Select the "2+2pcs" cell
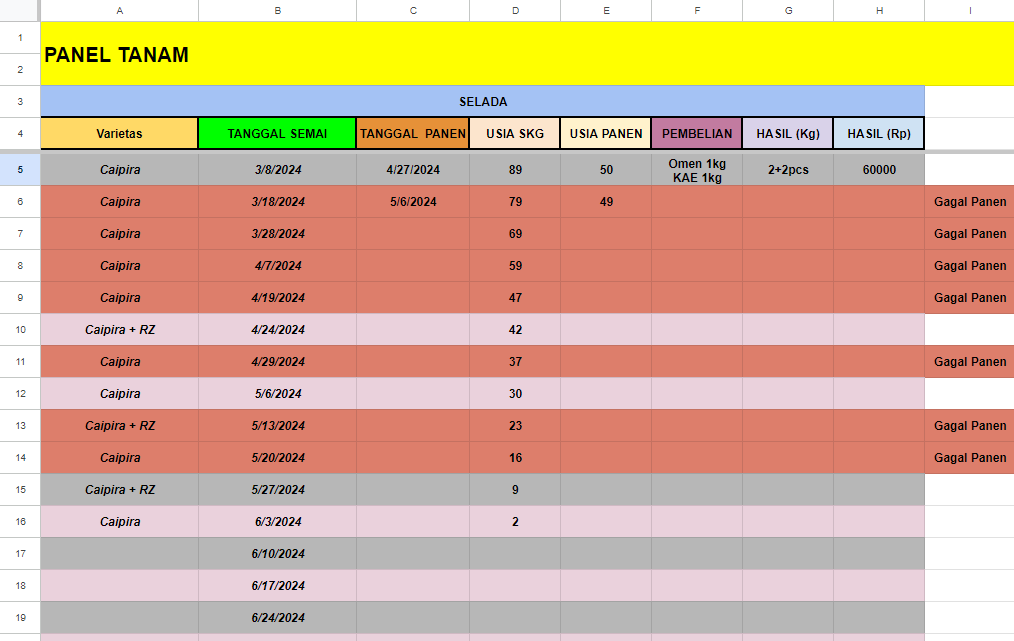Image resolution: width=1014 pixels, height=641 pixels. [788, 170]
